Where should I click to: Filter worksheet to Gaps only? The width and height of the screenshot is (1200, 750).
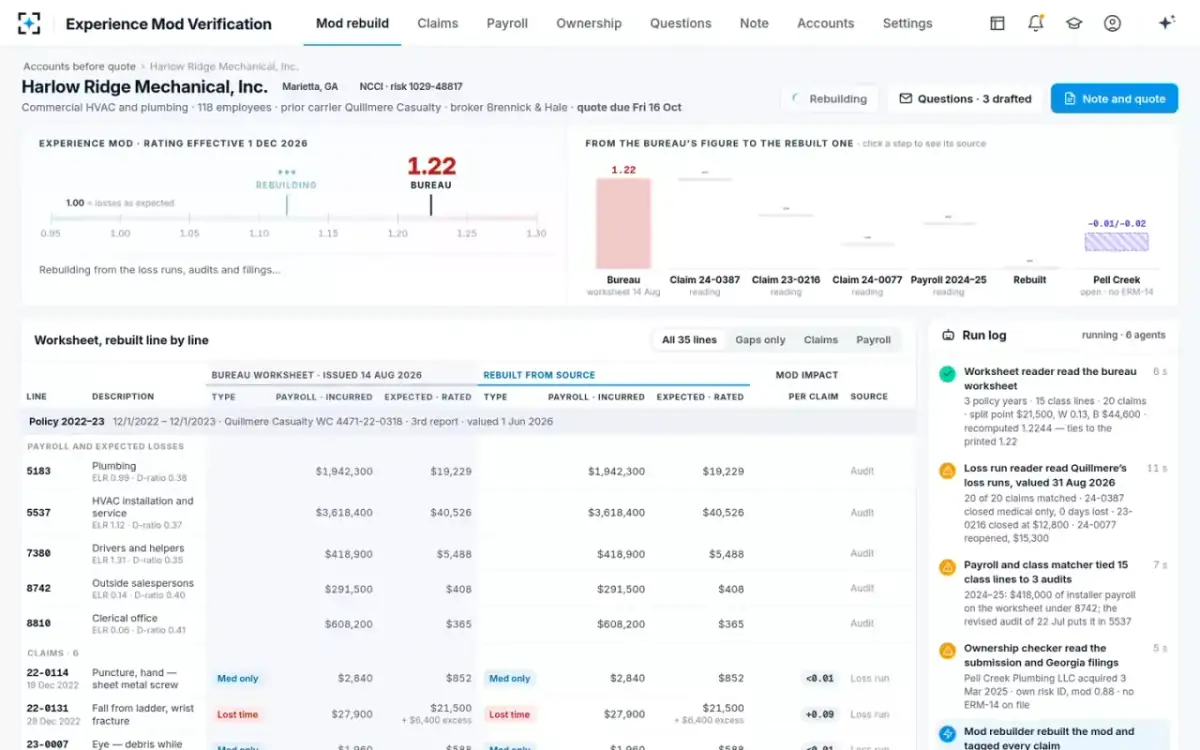[x=760, y=340]
